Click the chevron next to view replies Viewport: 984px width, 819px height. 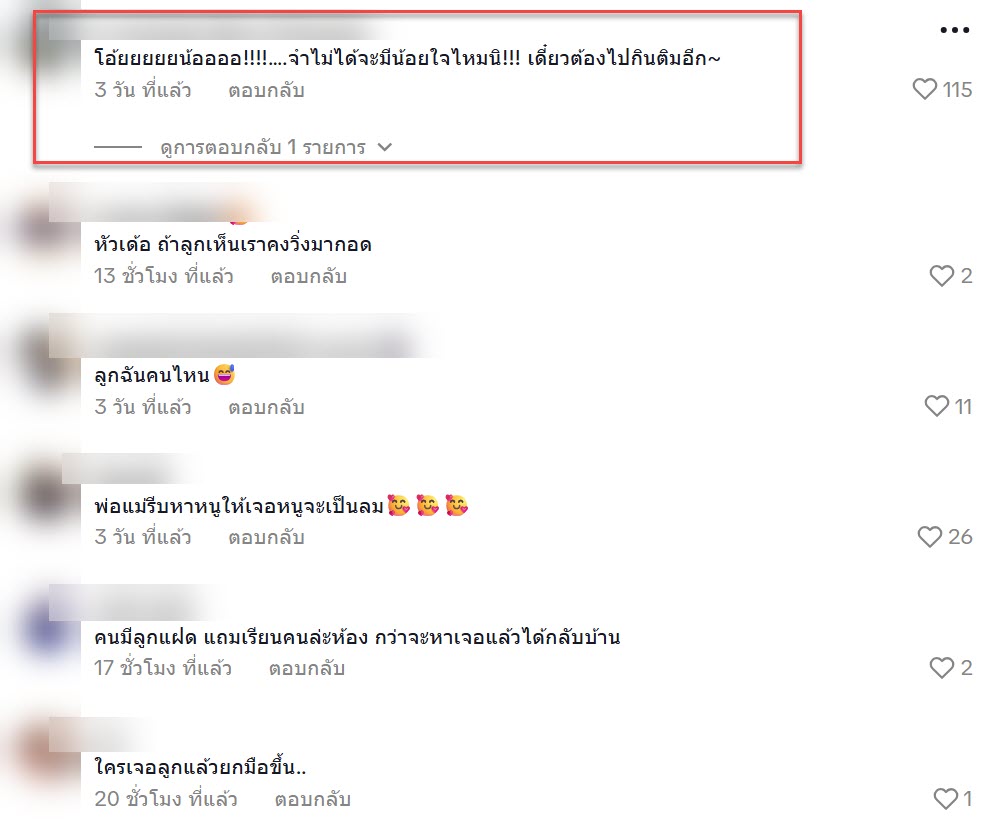(x=385, y=147)
